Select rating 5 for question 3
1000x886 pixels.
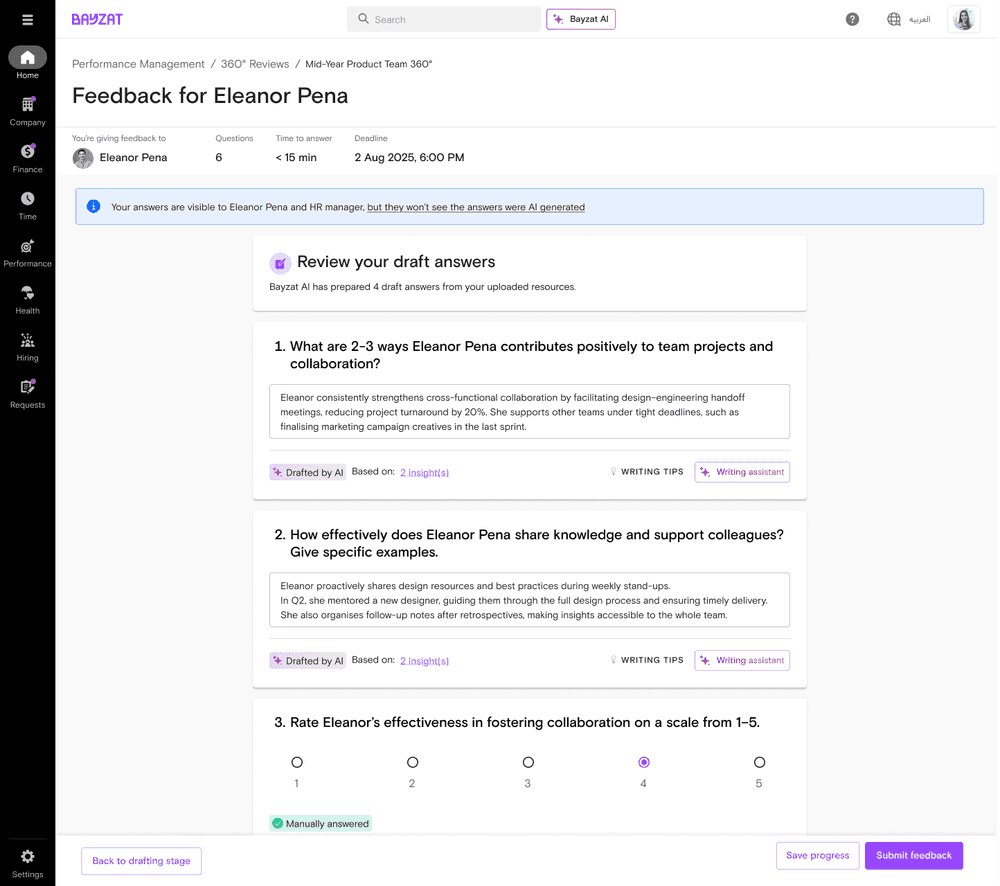tap(759, 761)
